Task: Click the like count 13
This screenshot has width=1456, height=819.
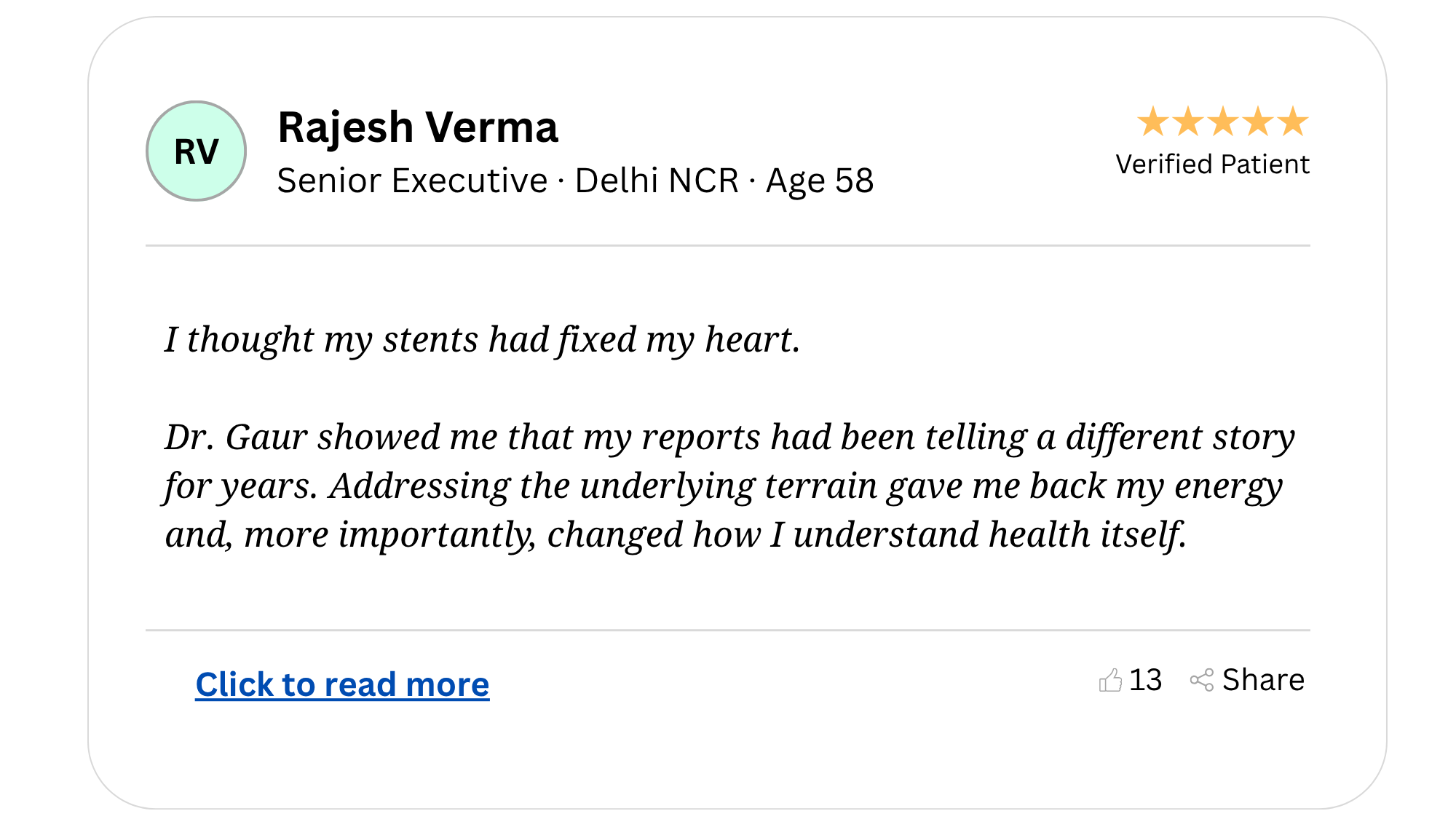Action: point(1145,680)
